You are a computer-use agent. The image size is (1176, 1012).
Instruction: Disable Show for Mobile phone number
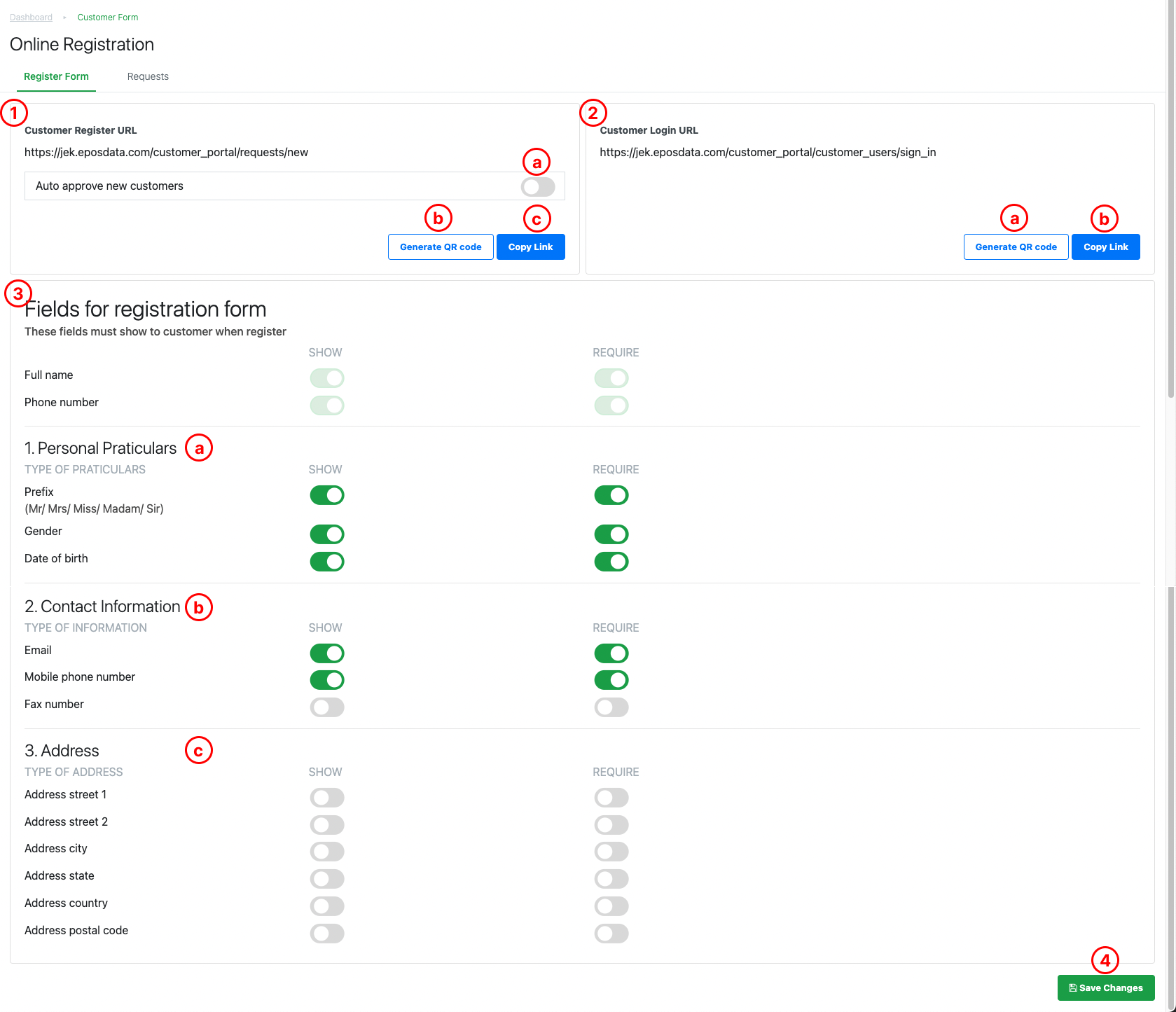[x=327, y=680]
